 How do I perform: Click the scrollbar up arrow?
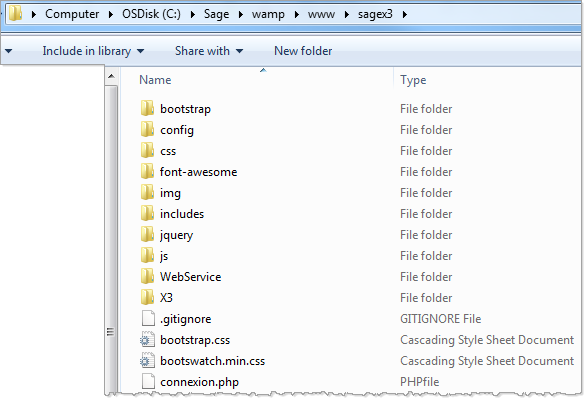click(x=111, y=76)
